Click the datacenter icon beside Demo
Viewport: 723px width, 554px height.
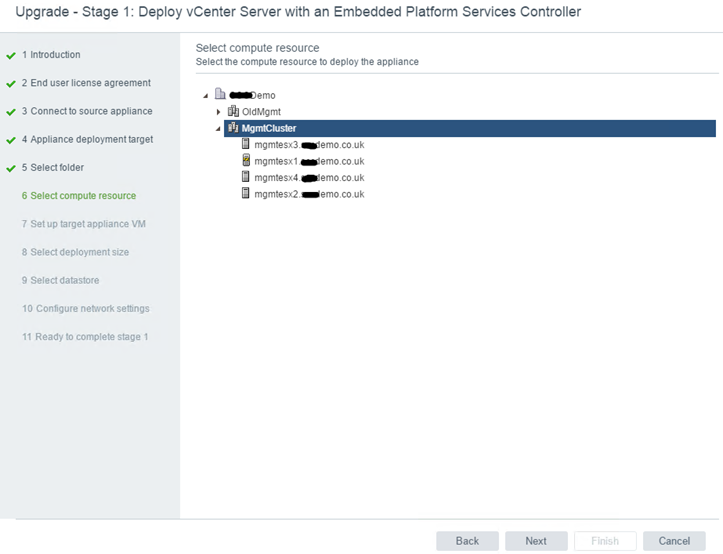(220, 95)
